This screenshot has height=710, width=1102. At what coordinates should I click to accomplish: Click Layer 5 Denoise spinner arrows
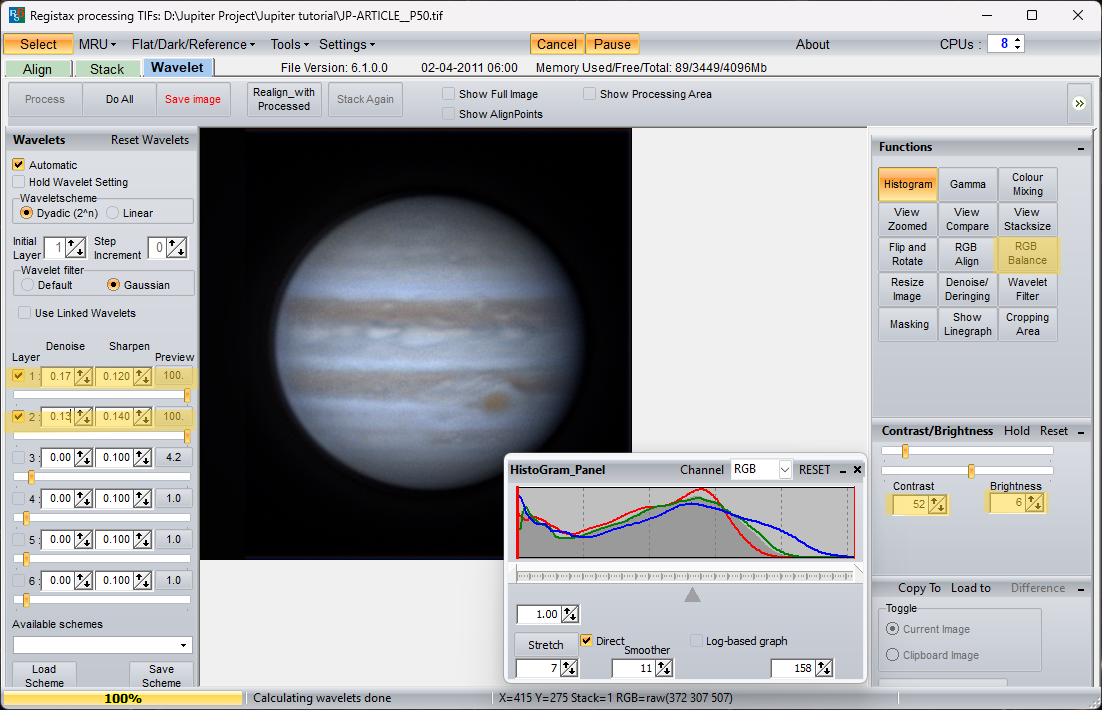84,540
